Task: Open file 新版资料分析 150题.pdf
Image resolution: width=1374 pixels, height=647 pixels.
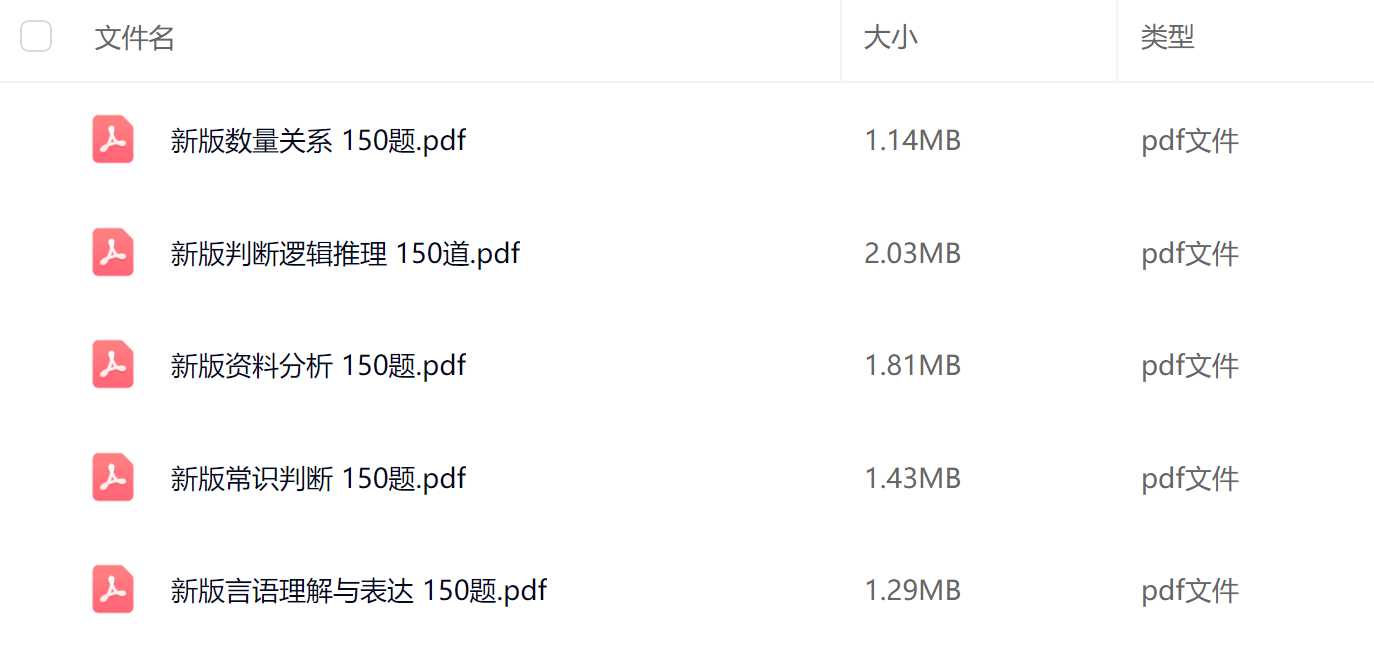Action: [318, 366]
